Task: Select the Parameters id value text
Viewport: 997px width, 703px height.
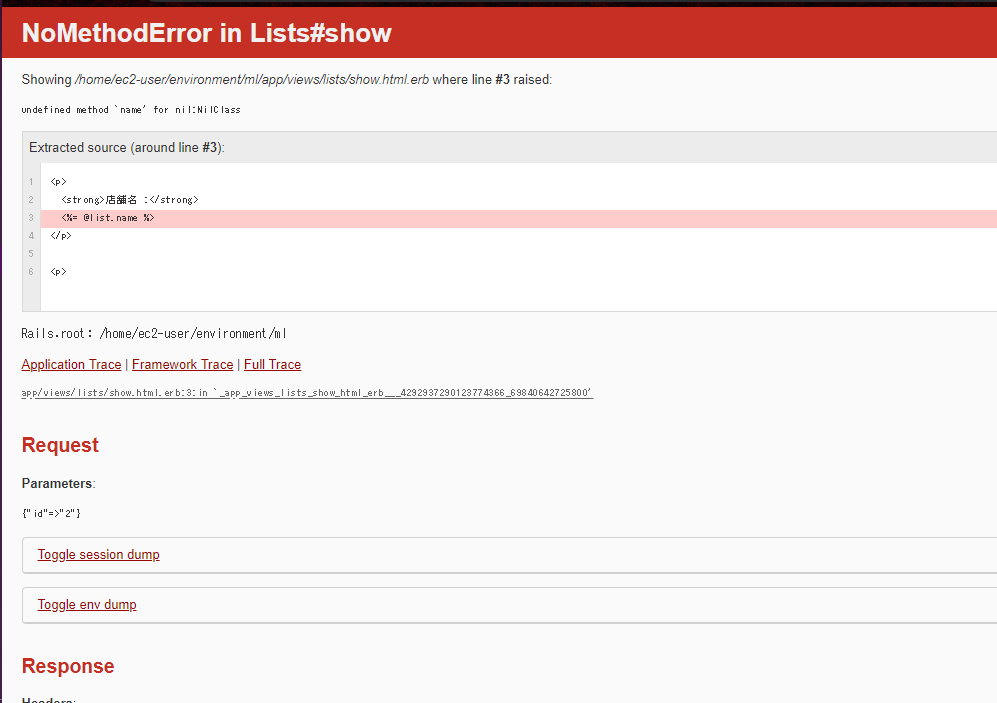Action: 50,513
